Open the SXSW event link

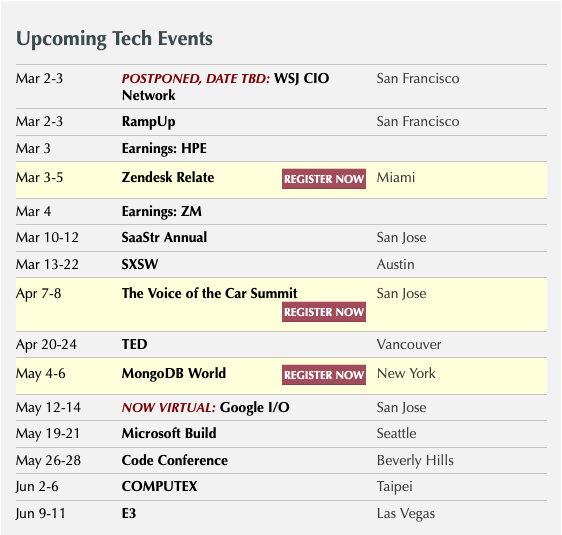pyautogui.click(x=140, y=264)
